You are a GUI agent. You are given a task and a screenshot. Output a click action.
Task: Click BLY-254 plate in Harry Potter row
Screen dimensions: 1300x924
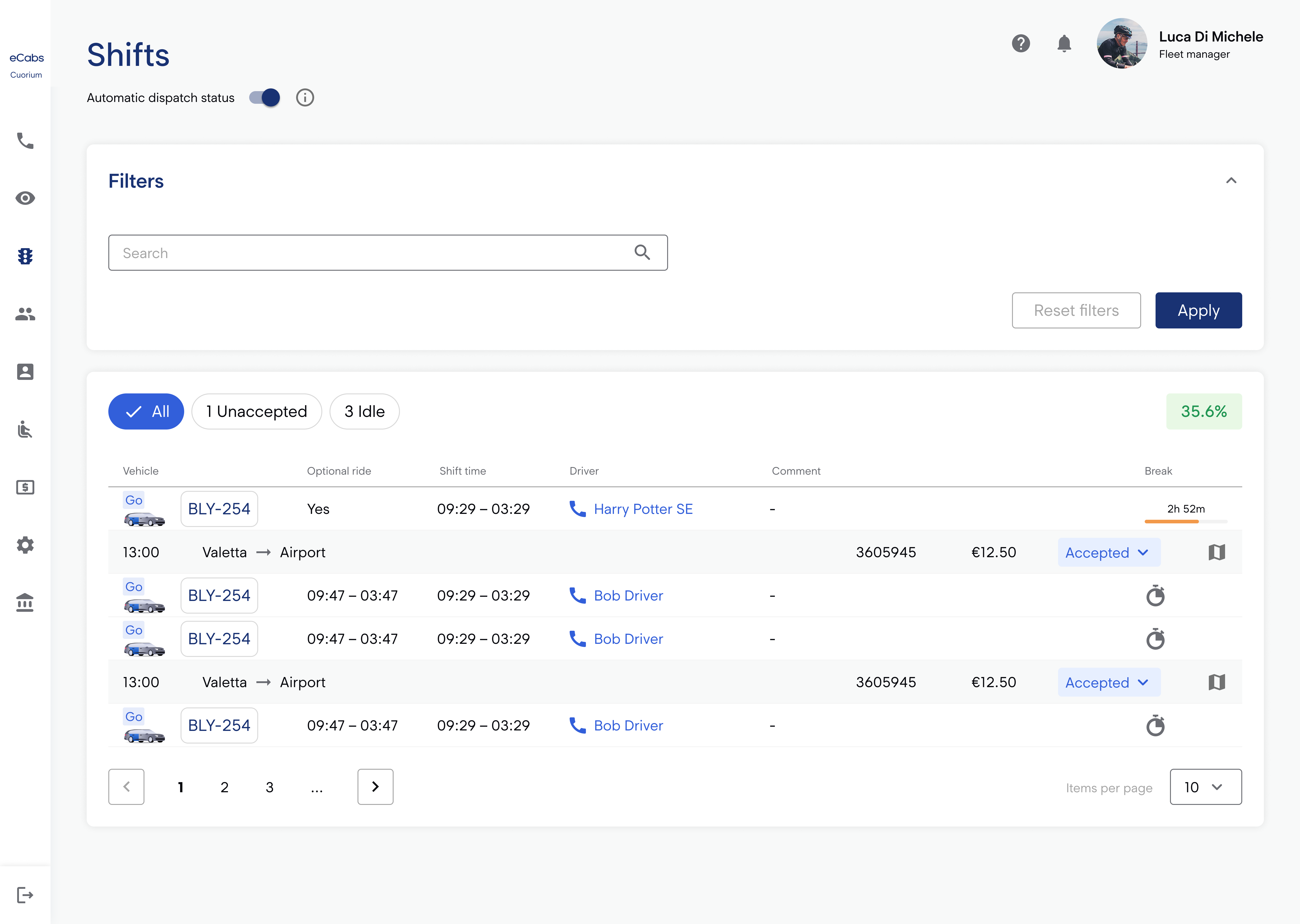(219, 509)
